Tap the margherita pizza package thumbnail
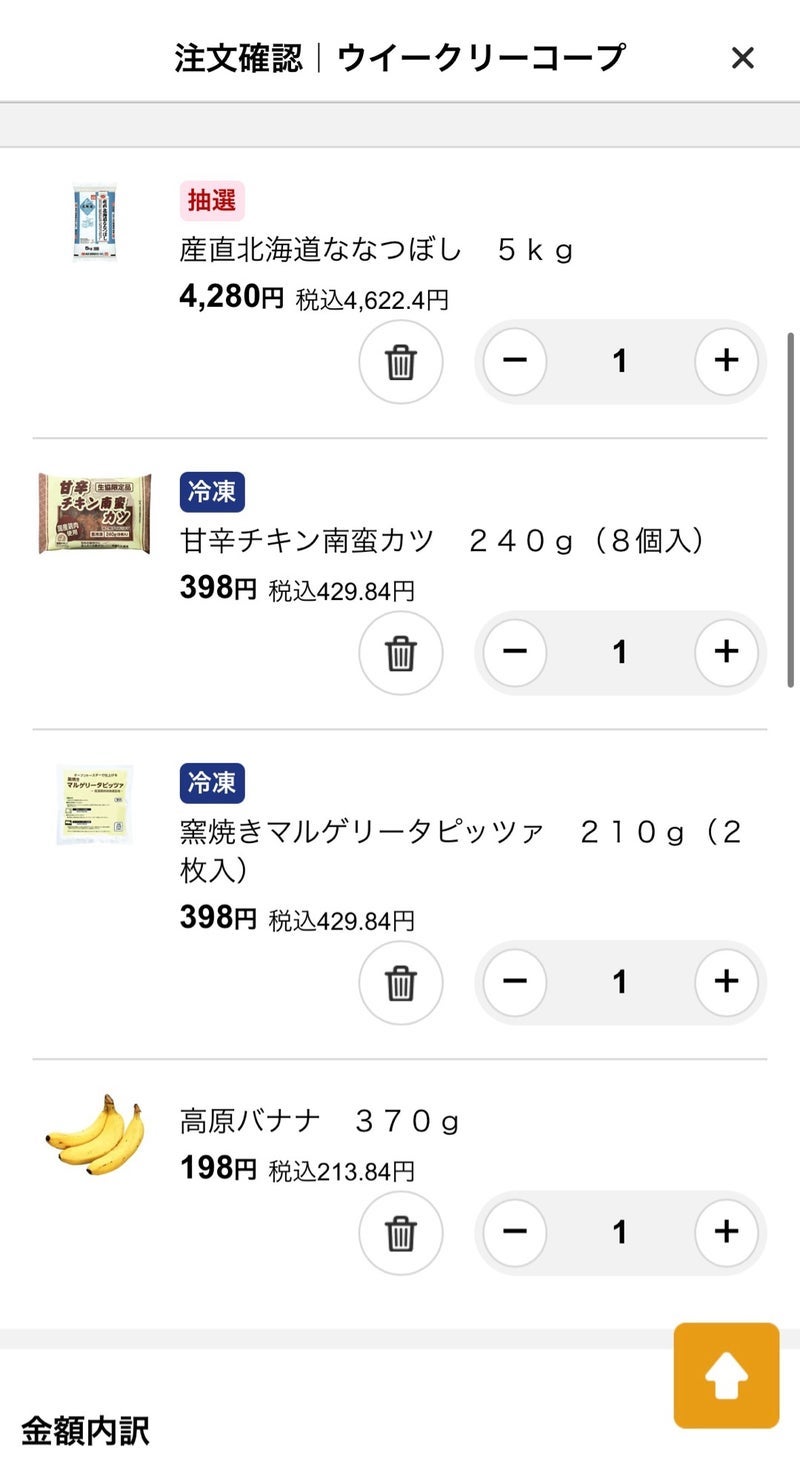This screenshot has width=800, height=1467. pos(95,805)
